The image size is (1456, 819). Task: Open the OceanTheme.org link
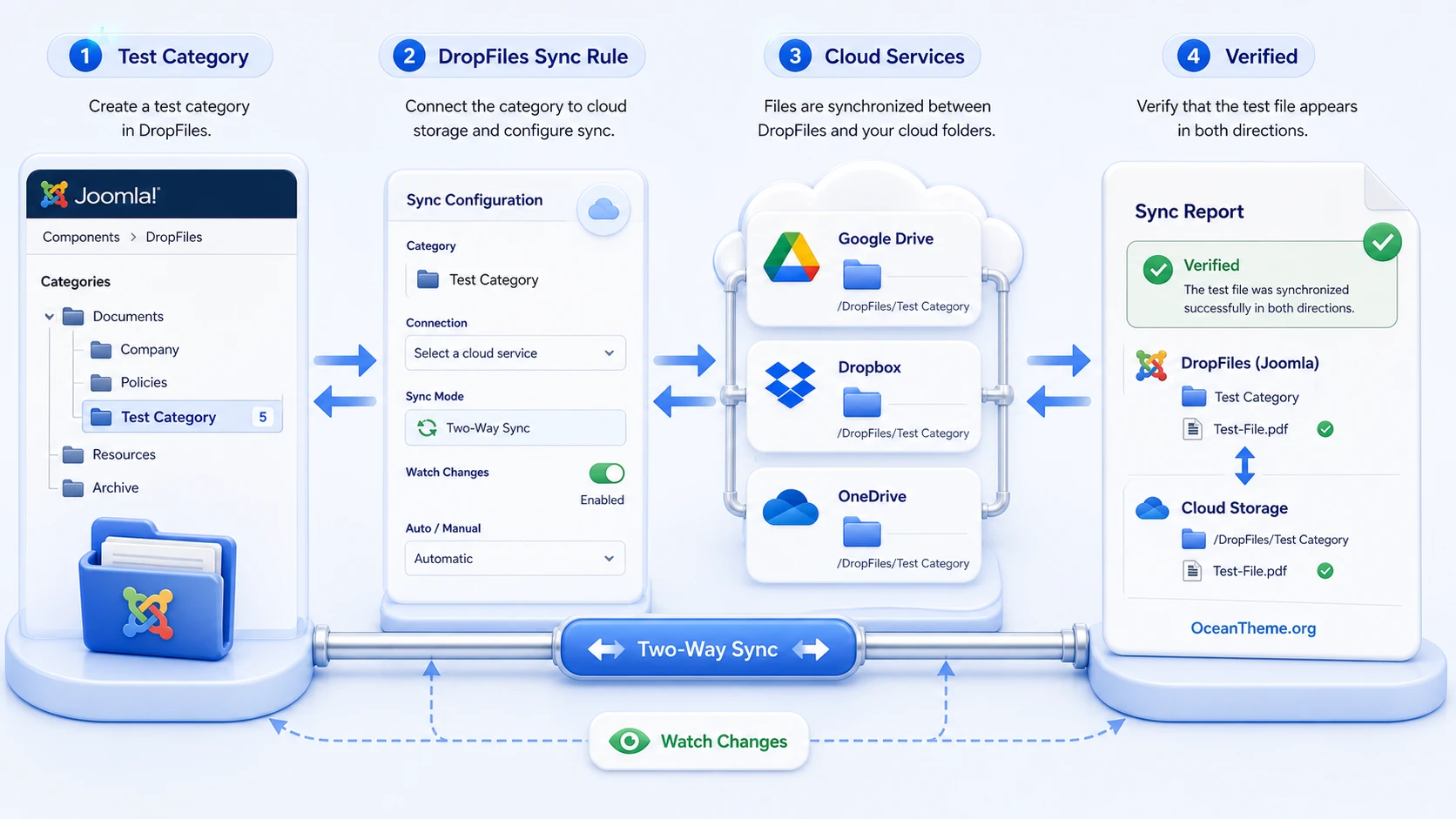coord(1253,628)
